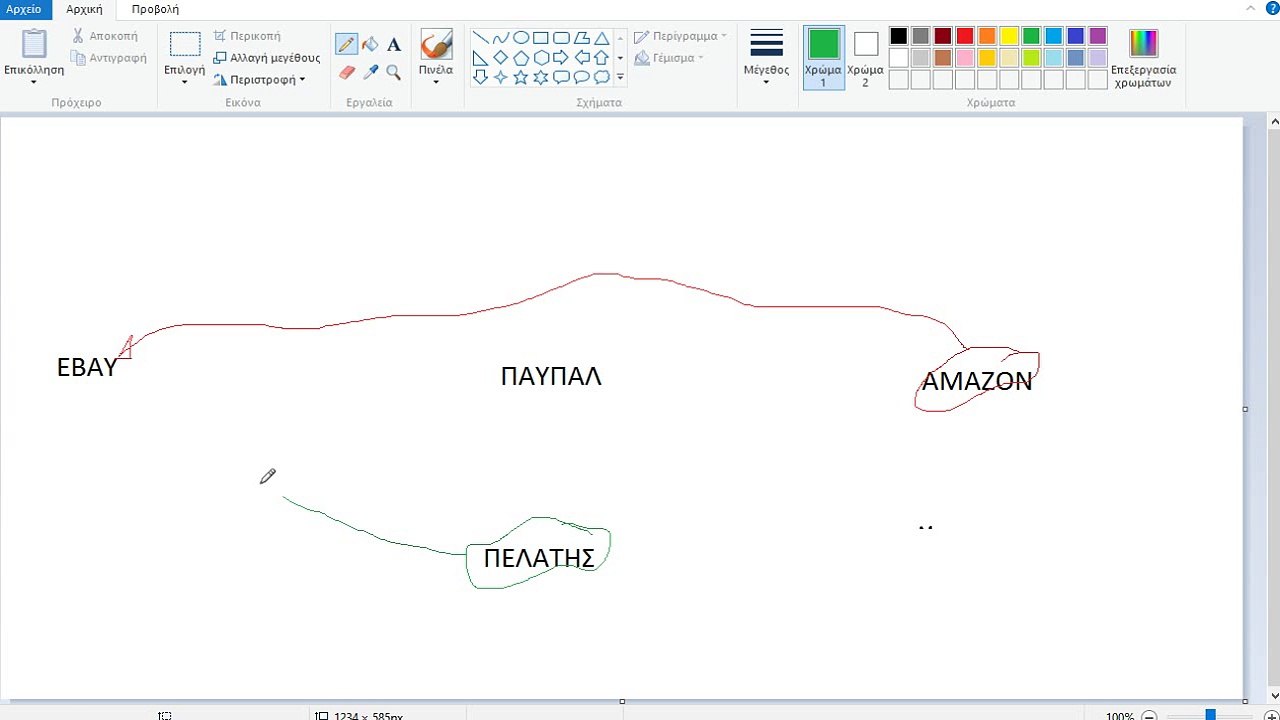Open Επεξεργασία χρωμάτων color editor
The image size is (1280, 720).
click(1143, 58)
